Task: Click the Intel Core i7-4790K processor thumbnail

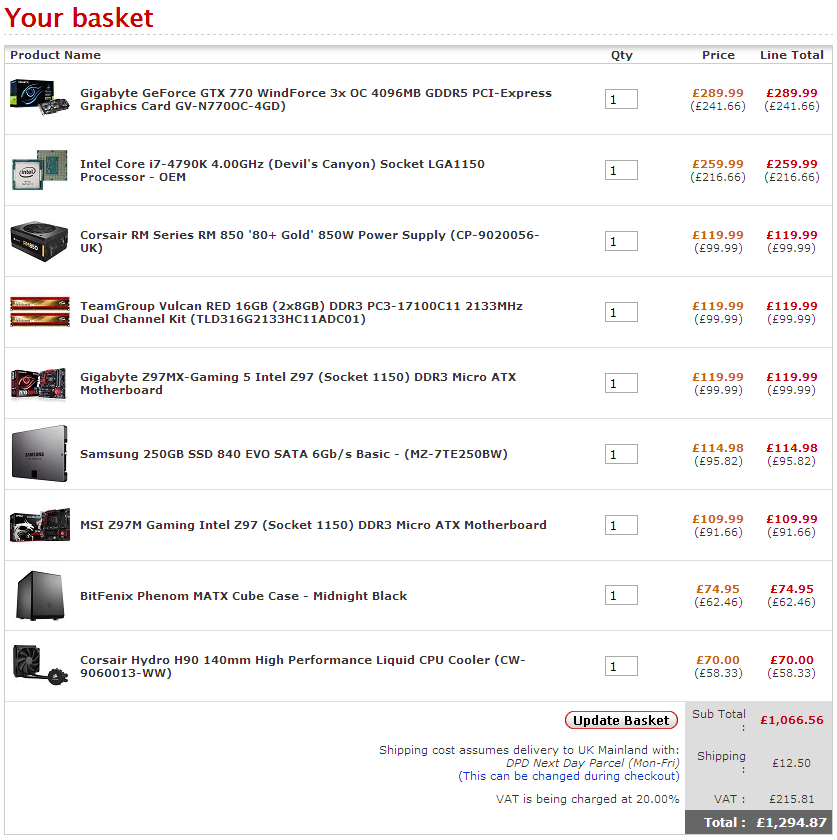Action: pos(40,170)
